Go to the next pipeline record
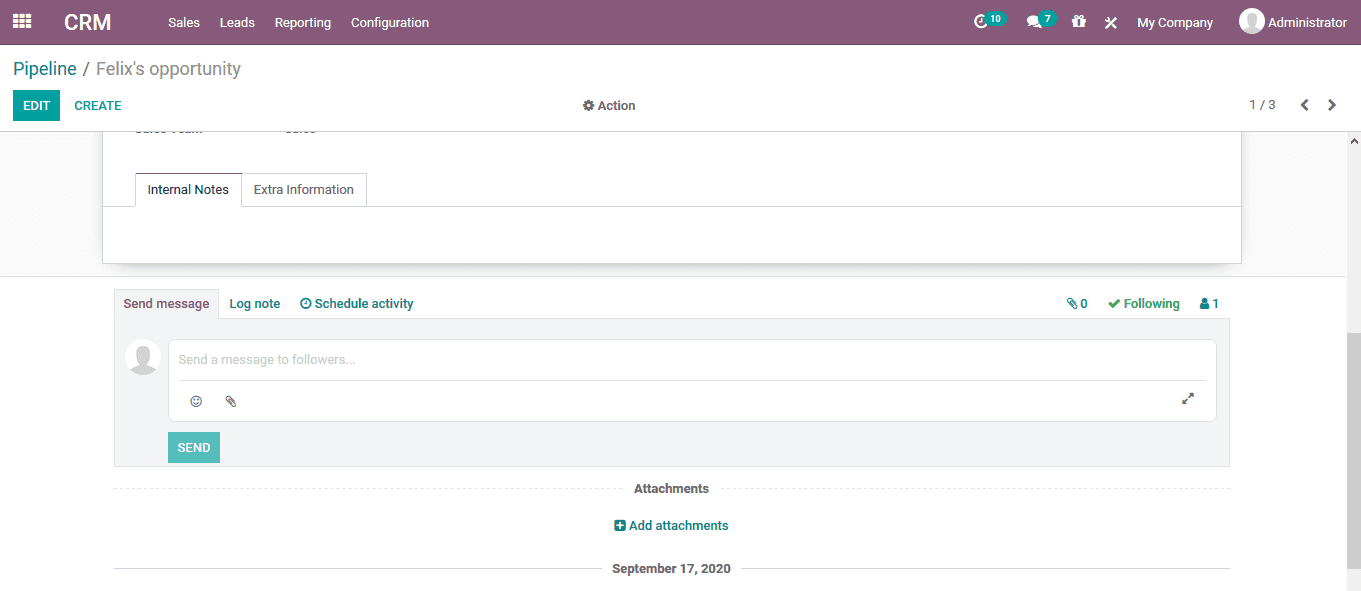The image size is (1361, 591). tap(1331, 104)
